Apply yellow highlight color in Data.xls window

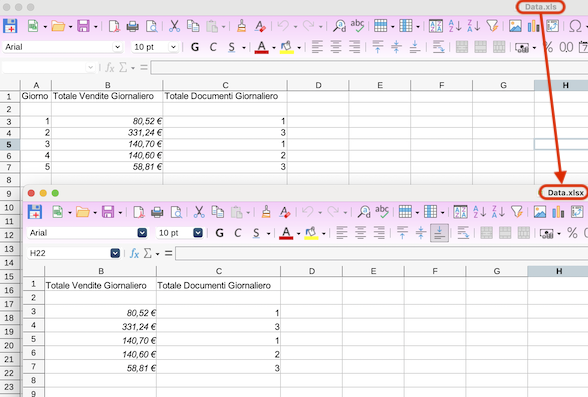point(287,47)
